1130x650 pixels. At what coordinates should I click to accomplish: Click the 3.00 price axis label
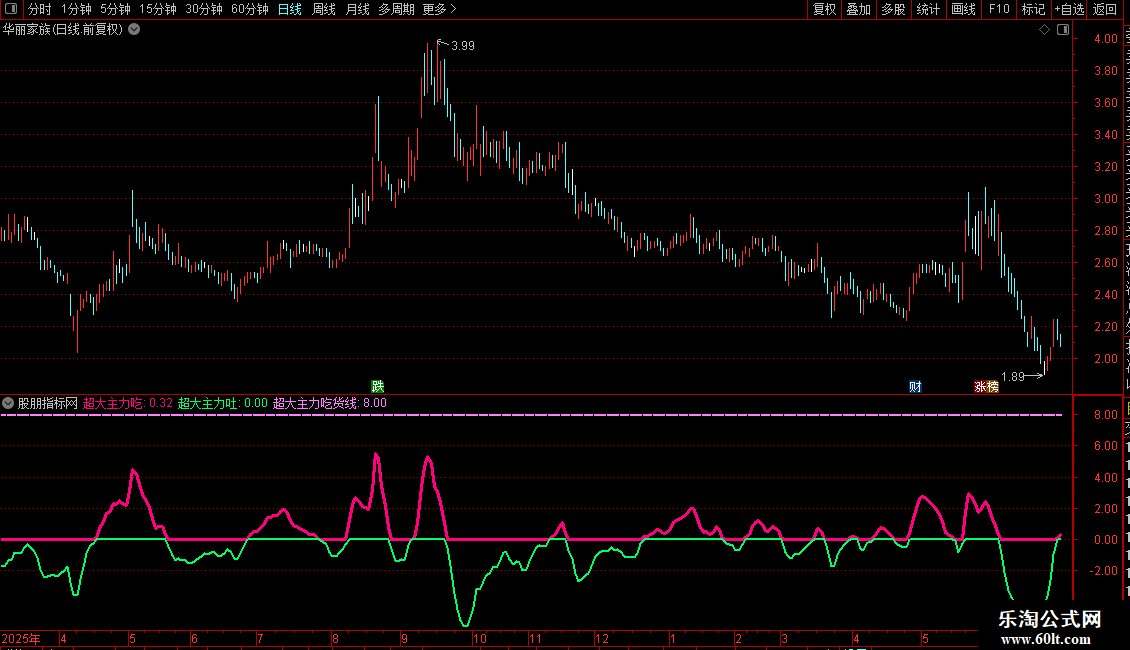[1106, 199]
